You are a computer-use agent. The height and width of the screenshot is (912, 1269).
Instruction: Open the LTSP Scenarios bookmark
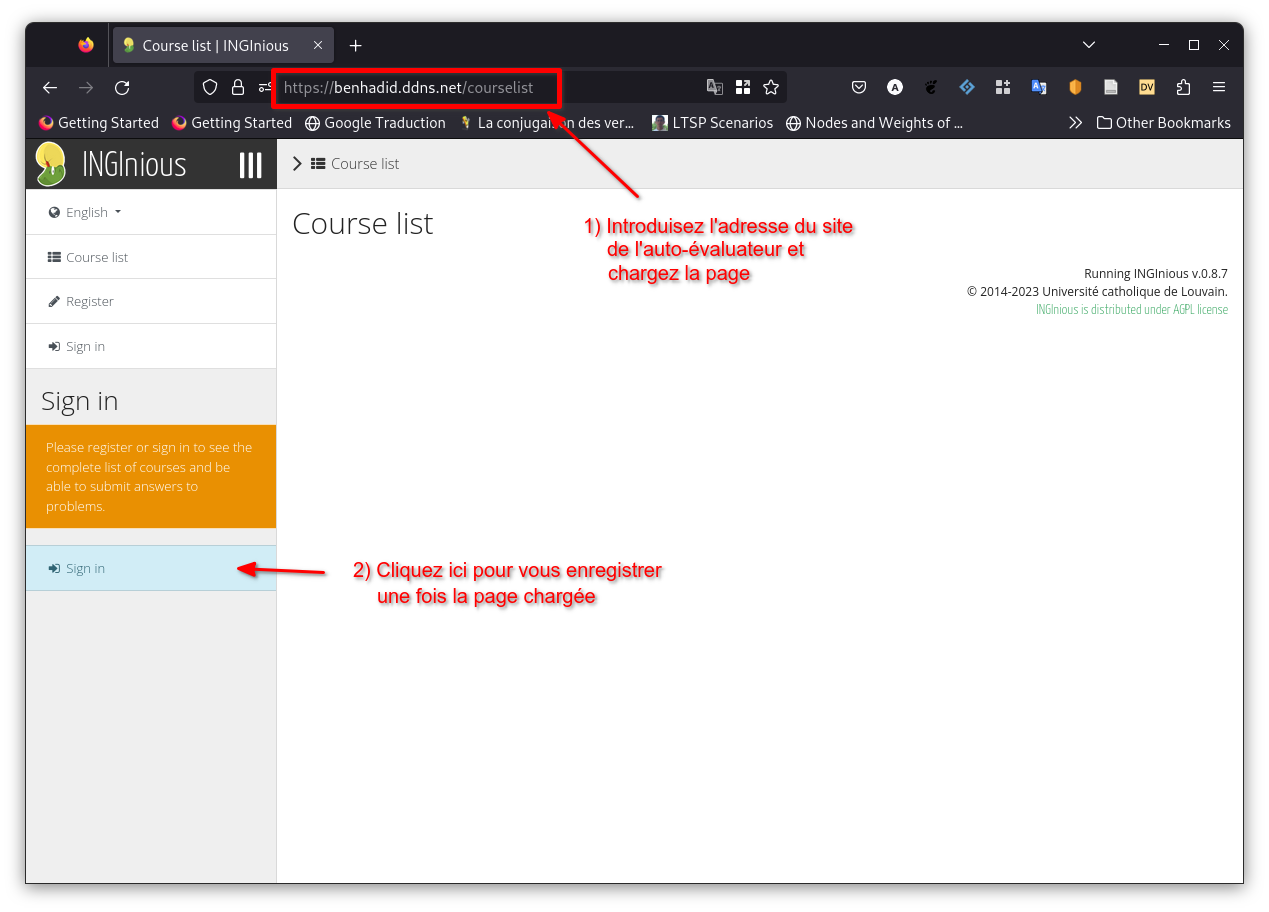(712, 123)
